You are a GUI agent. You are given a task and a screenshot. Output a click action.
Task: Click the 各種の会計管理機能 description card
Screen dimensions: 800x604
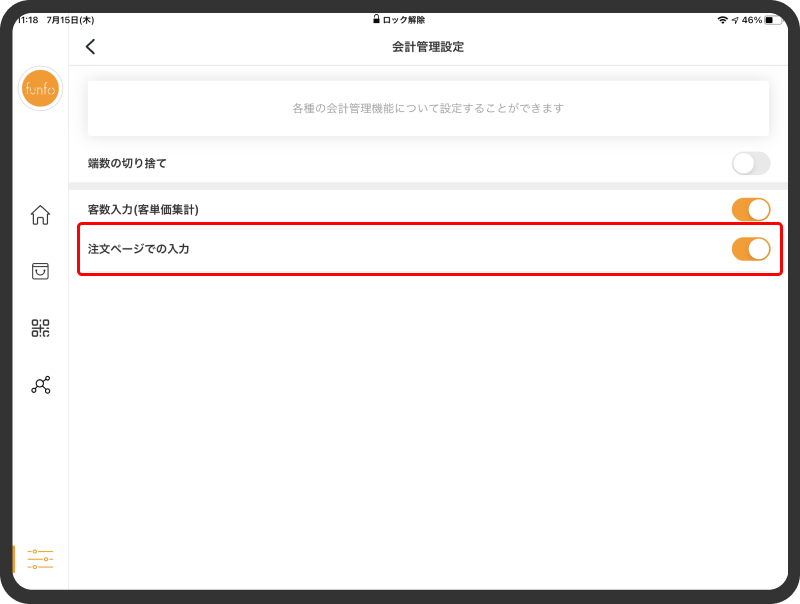428,108
